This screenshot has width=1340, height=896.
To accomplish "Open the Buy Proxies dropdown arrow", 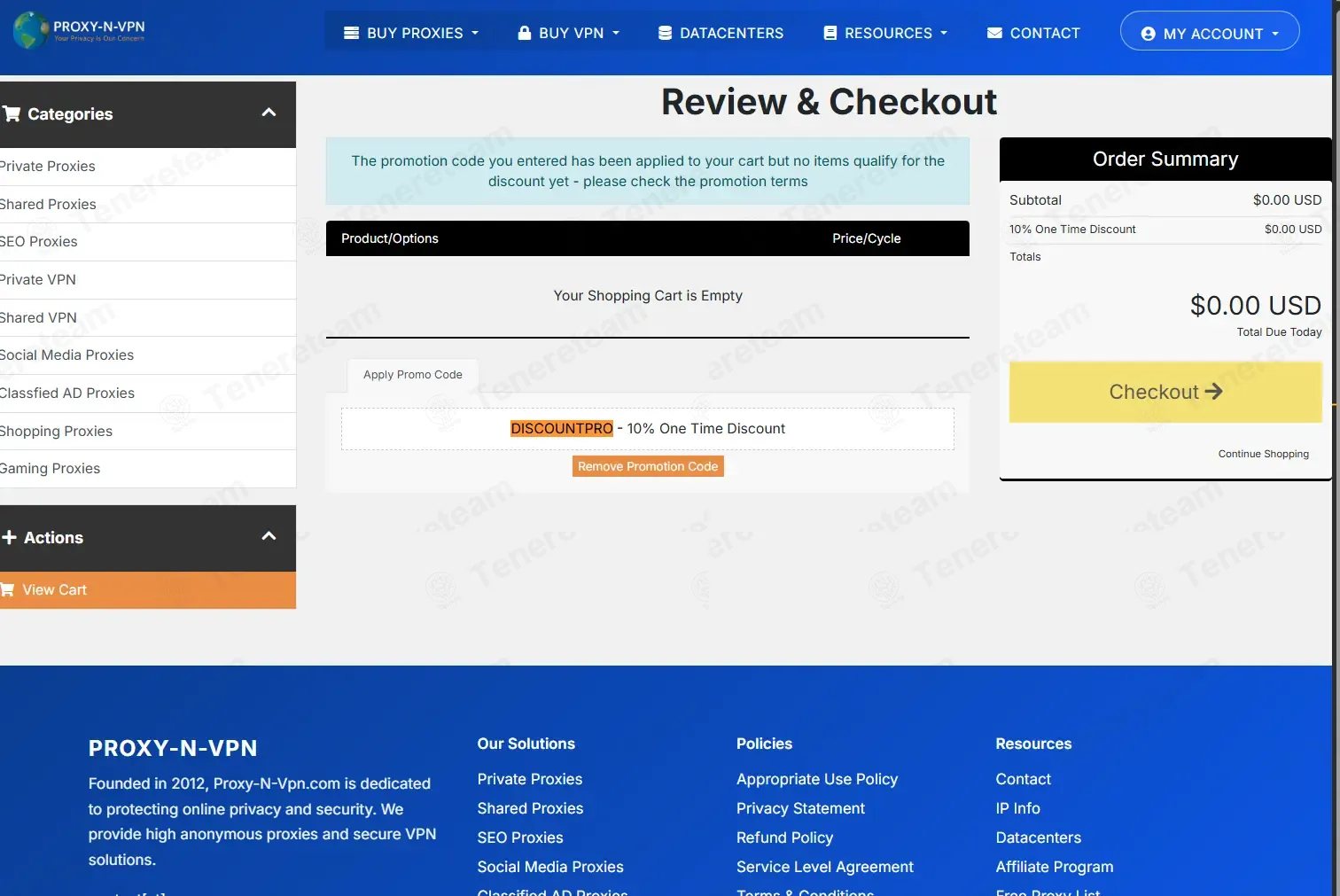I will click(475, 33).
